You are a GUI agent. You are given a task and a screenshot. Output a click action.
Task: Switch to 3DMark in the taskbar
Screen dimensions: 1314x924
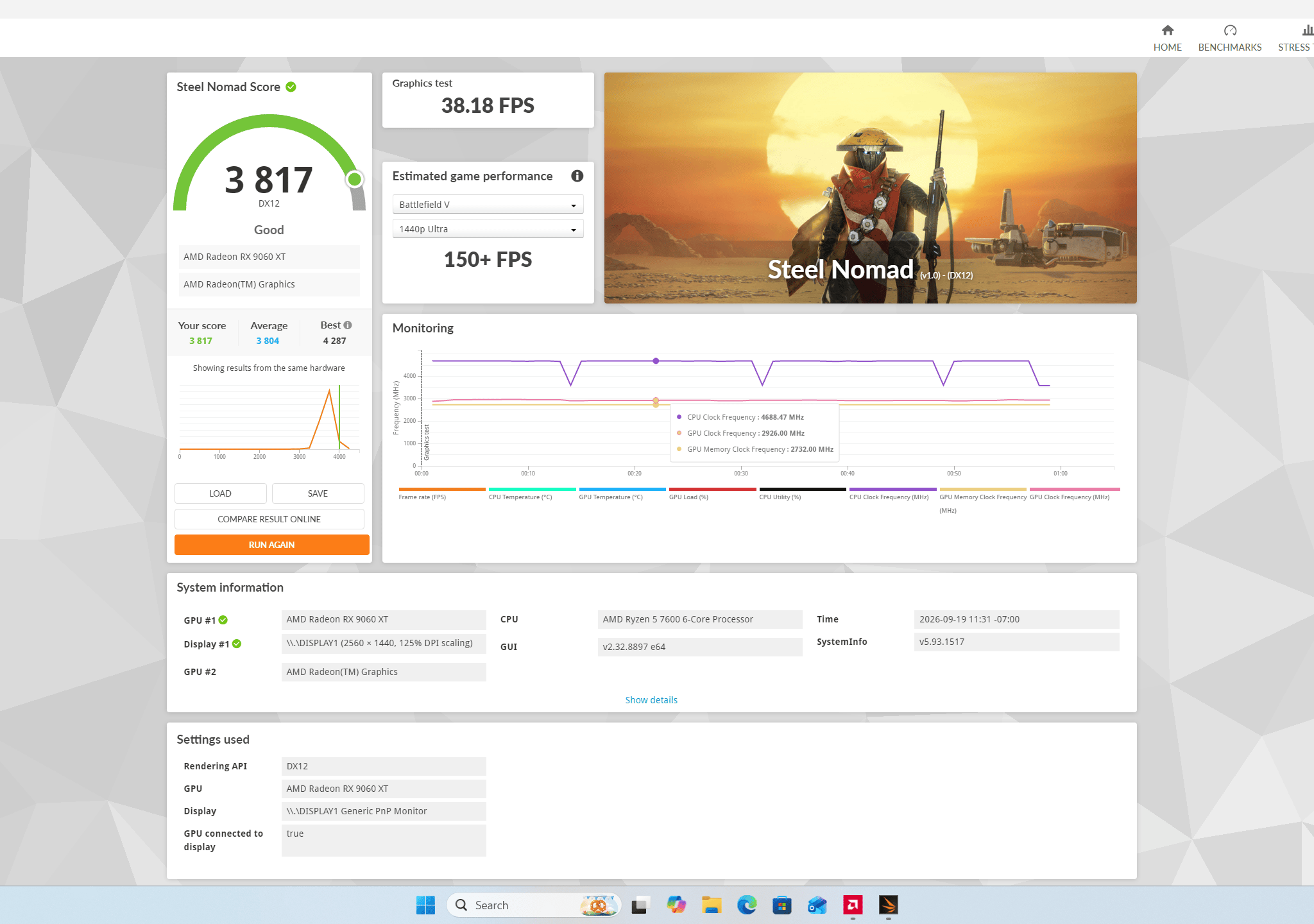[x=888, y=905]
